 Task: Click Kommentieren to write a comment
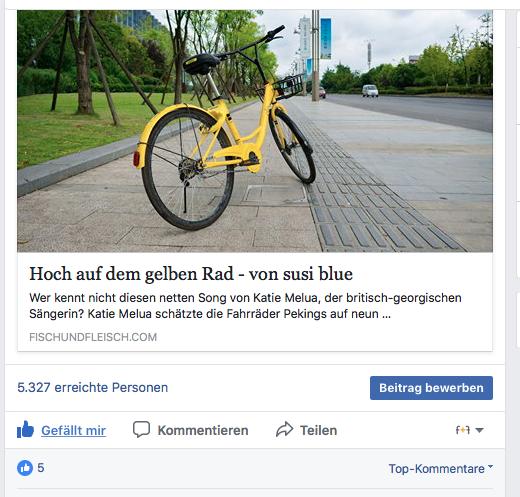tap(203, 430)
